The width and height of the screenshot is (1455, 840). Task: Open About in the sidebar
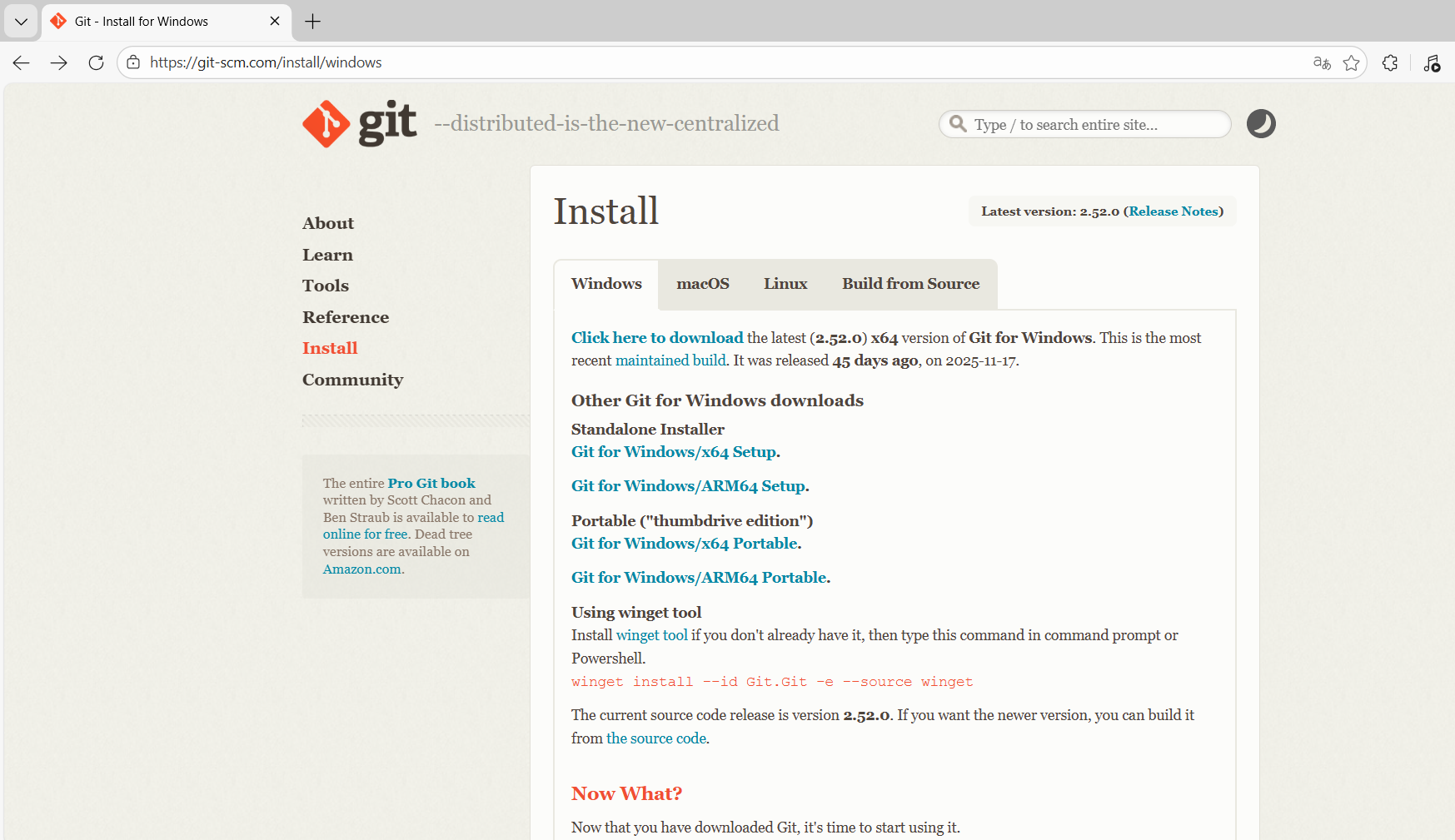[x=328, y=223]
